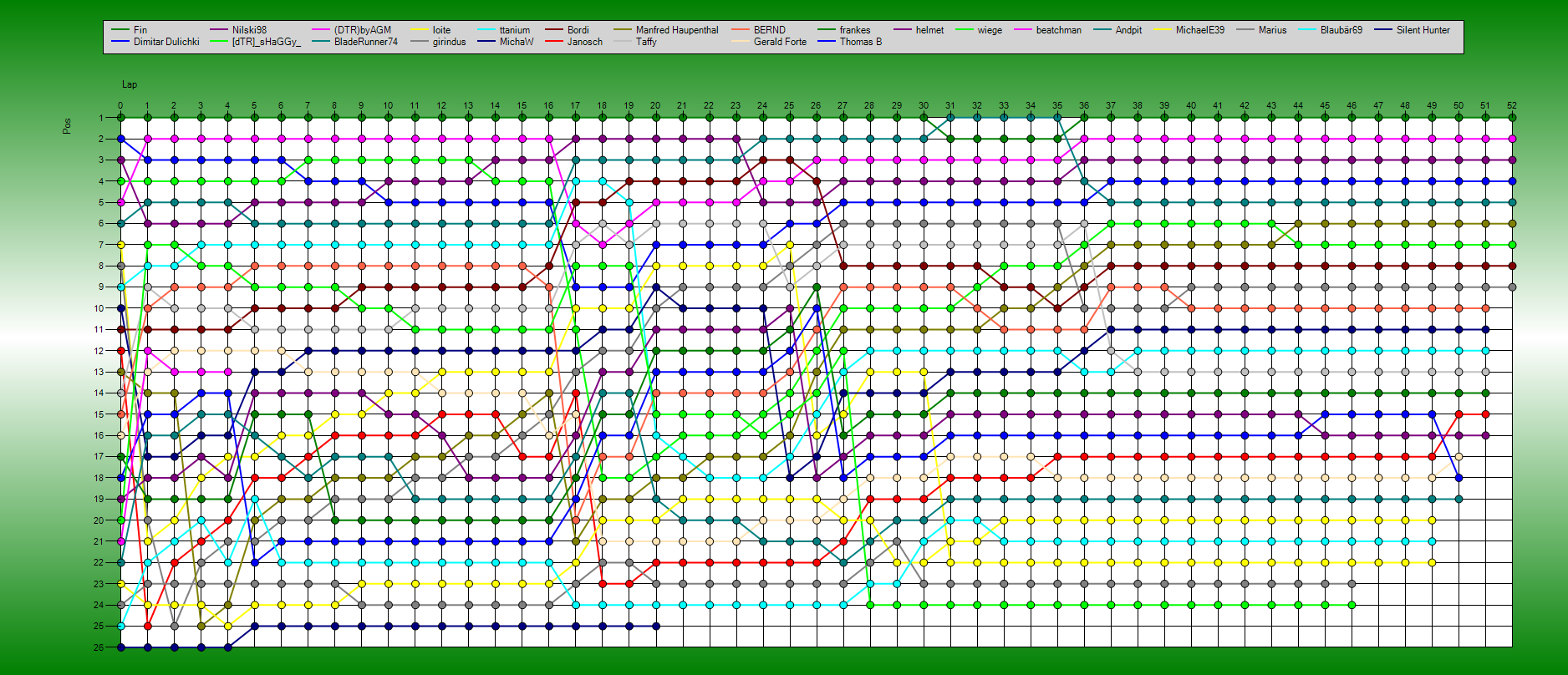Screen dimensions: 1568x675
Task: Click Gerald Forte in the legend
Action: pyautogui.click(x=780, y=42)
